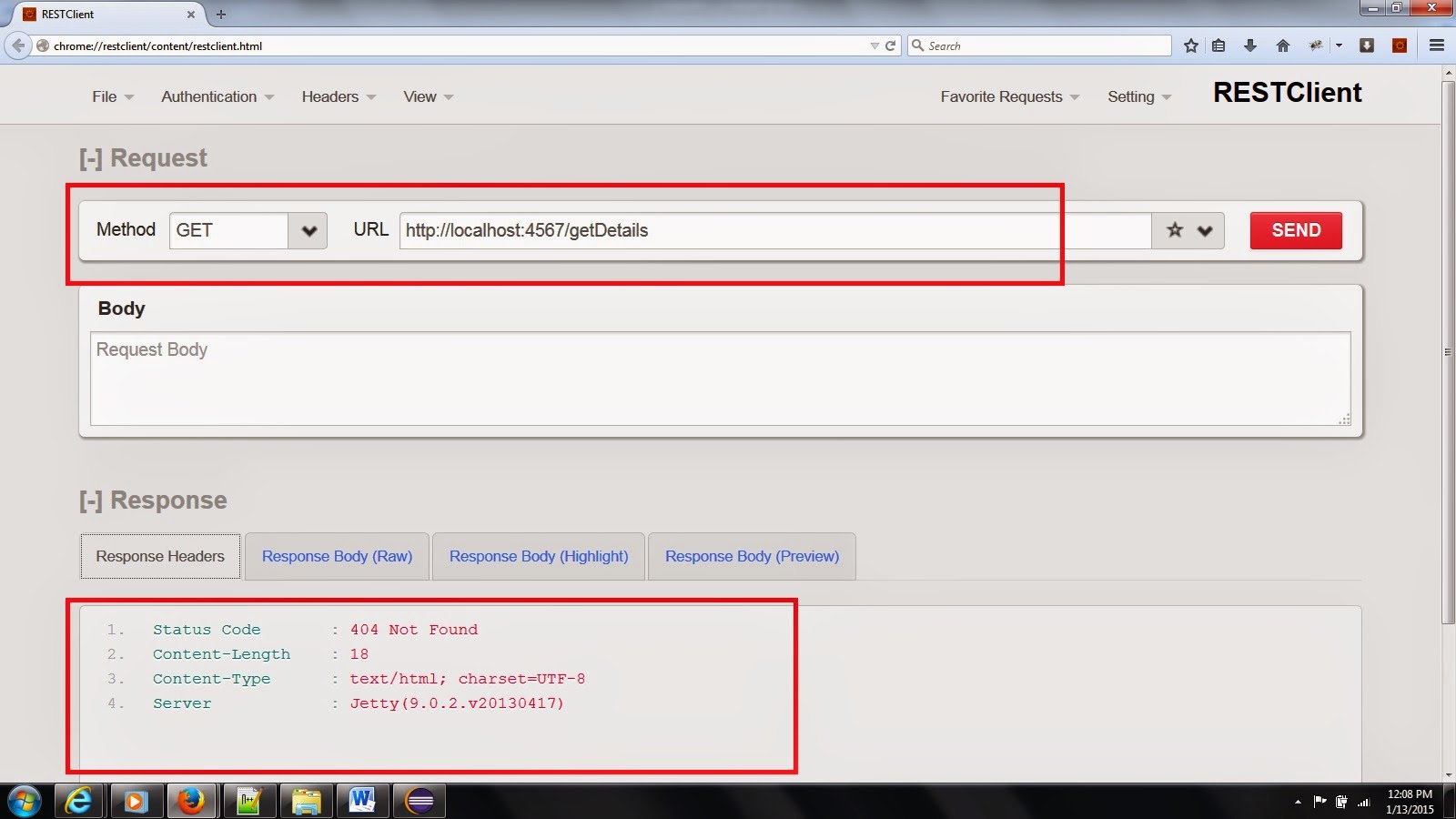Click the SEND button

coord(1295,230)
